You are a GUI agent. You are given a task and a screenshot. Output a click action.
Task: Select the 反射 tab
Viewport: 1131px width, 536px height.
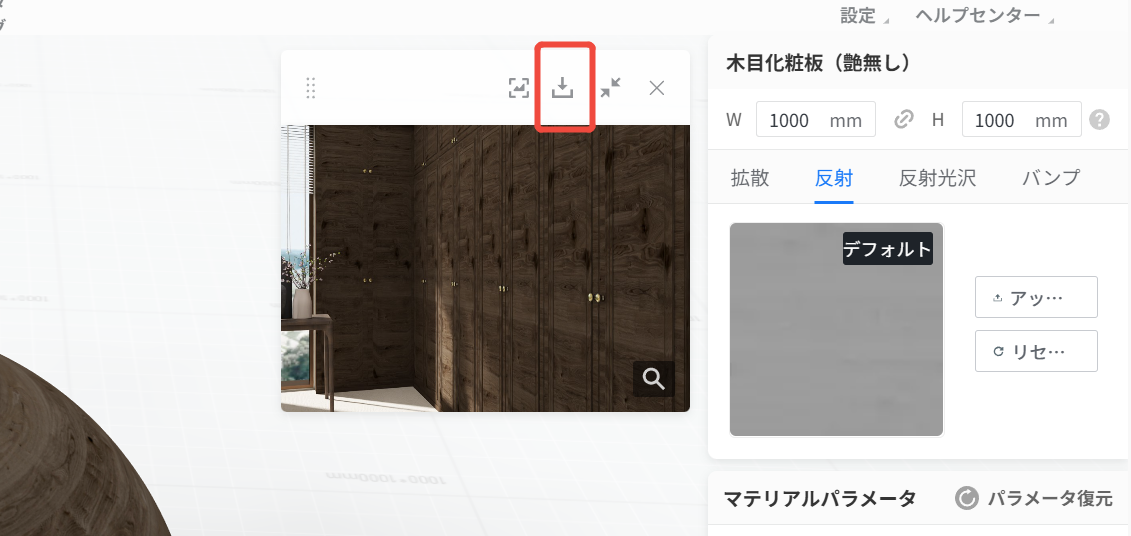point(834,178)
